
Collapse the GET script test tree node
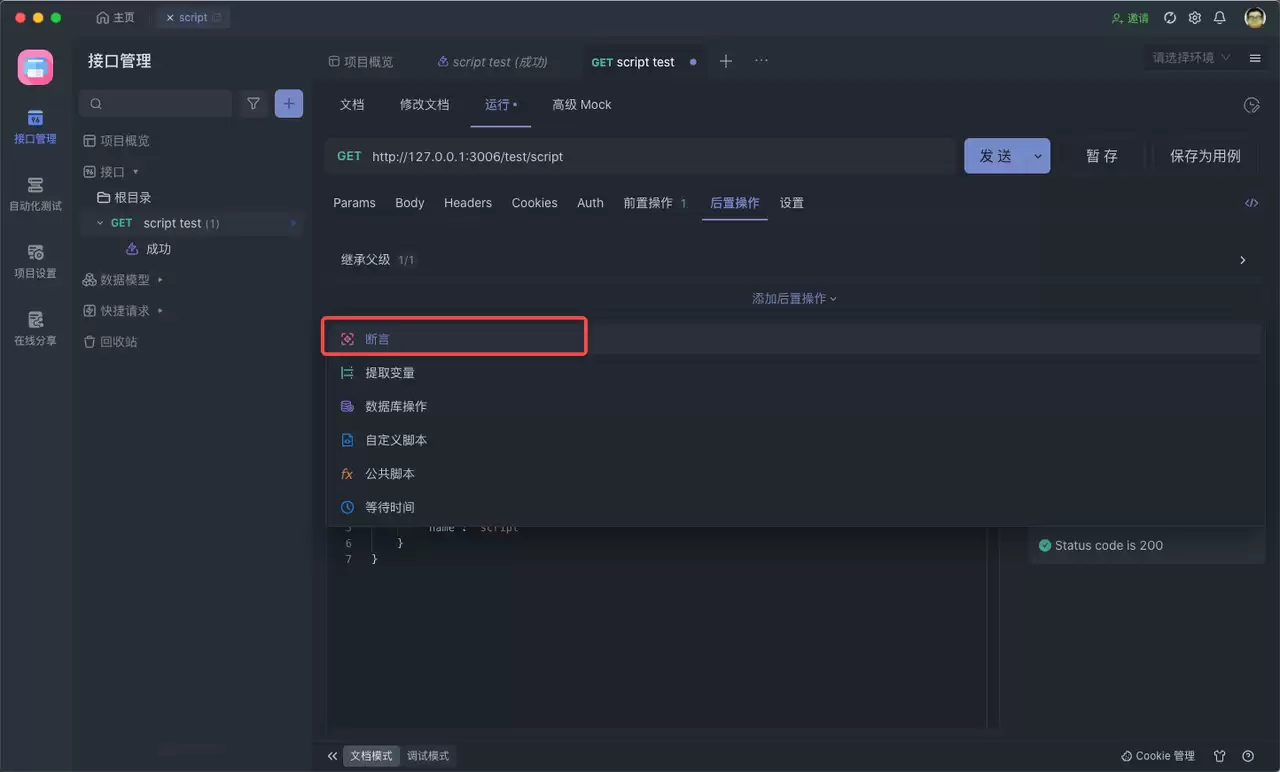(100, 223)
